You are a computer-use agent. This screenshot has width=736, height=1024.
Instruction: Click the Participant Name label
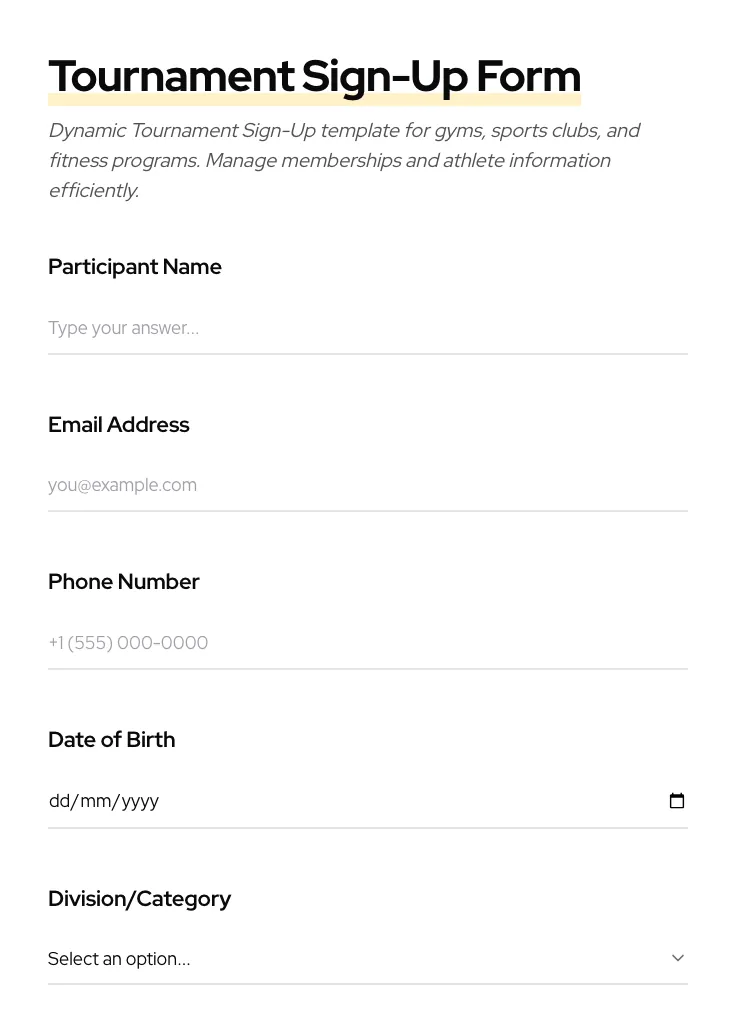(135, 267)
